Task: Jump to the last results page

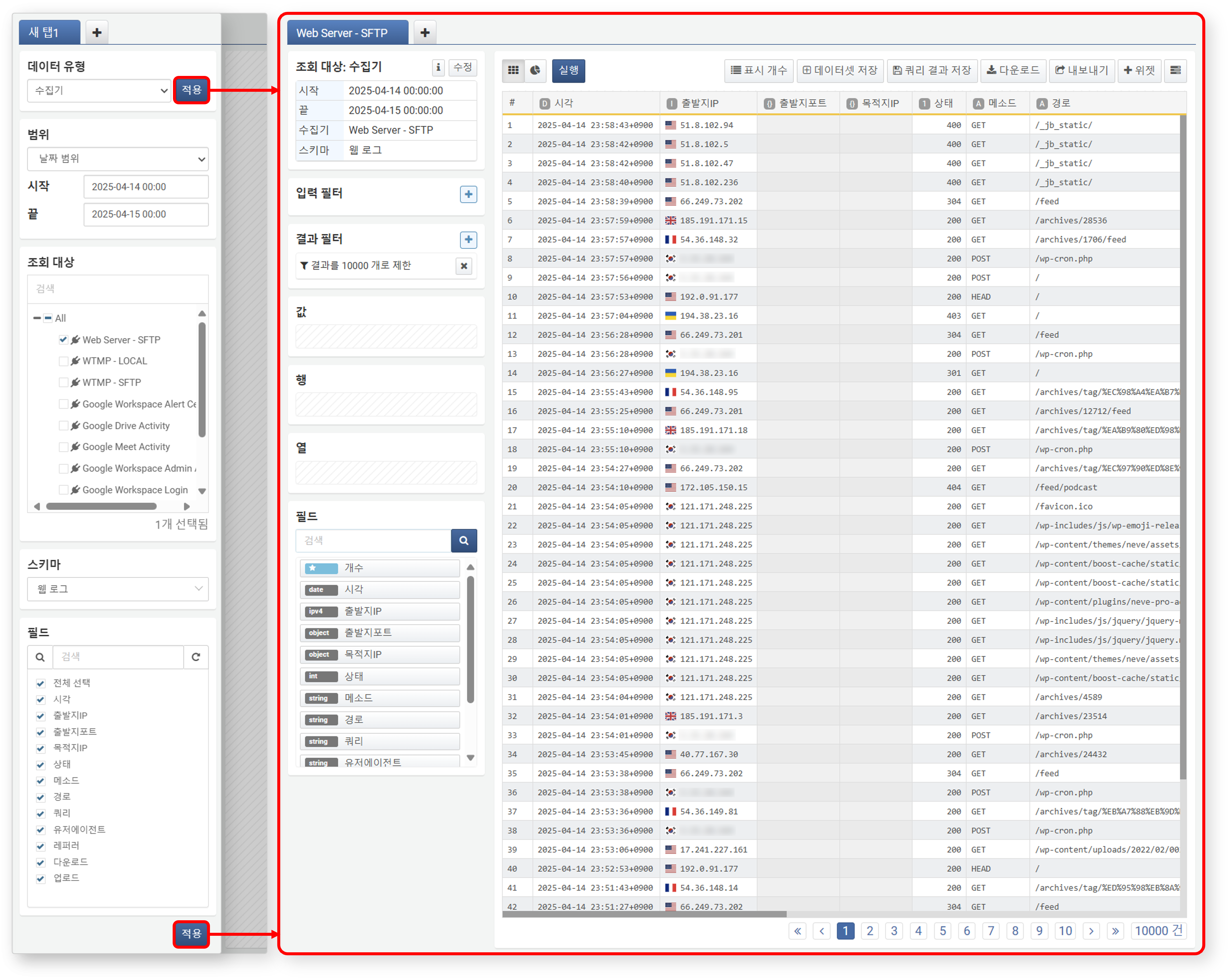Action: (x=1115, y=931)
